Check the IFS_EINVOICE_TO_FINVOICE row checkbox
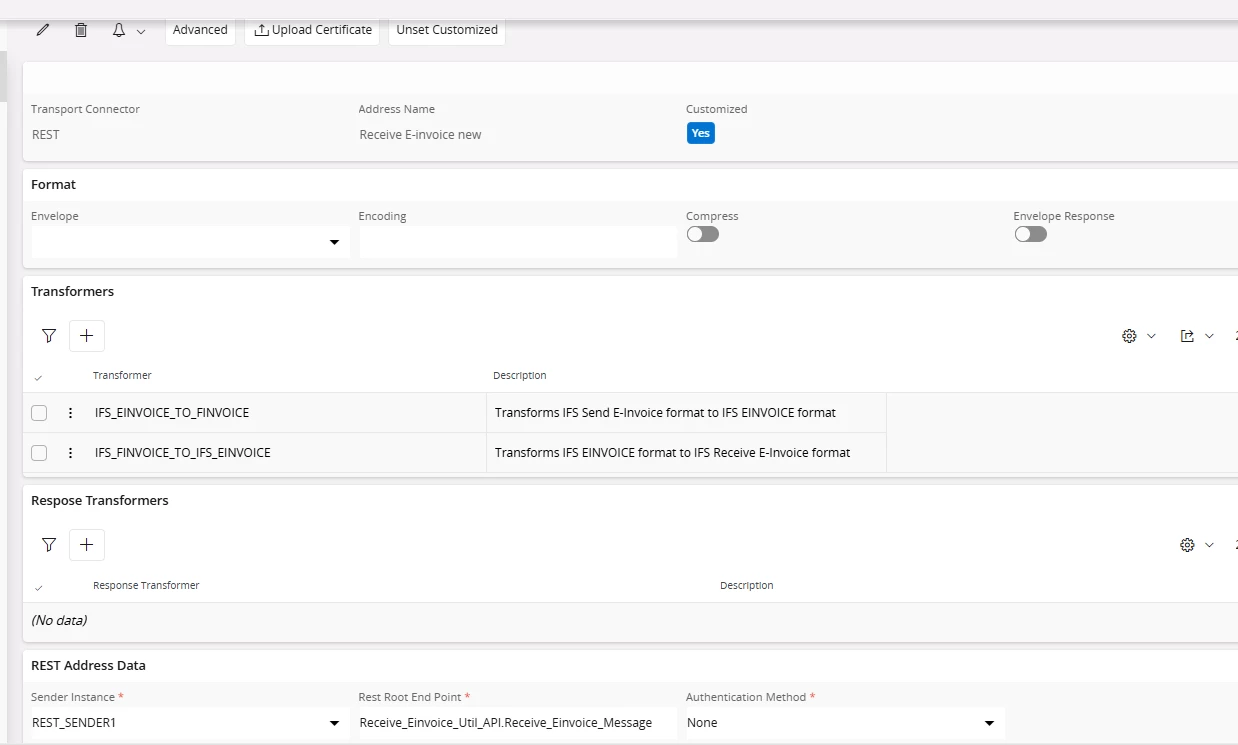This screenshot has height=745, width=1238. [x=39, y=413]
